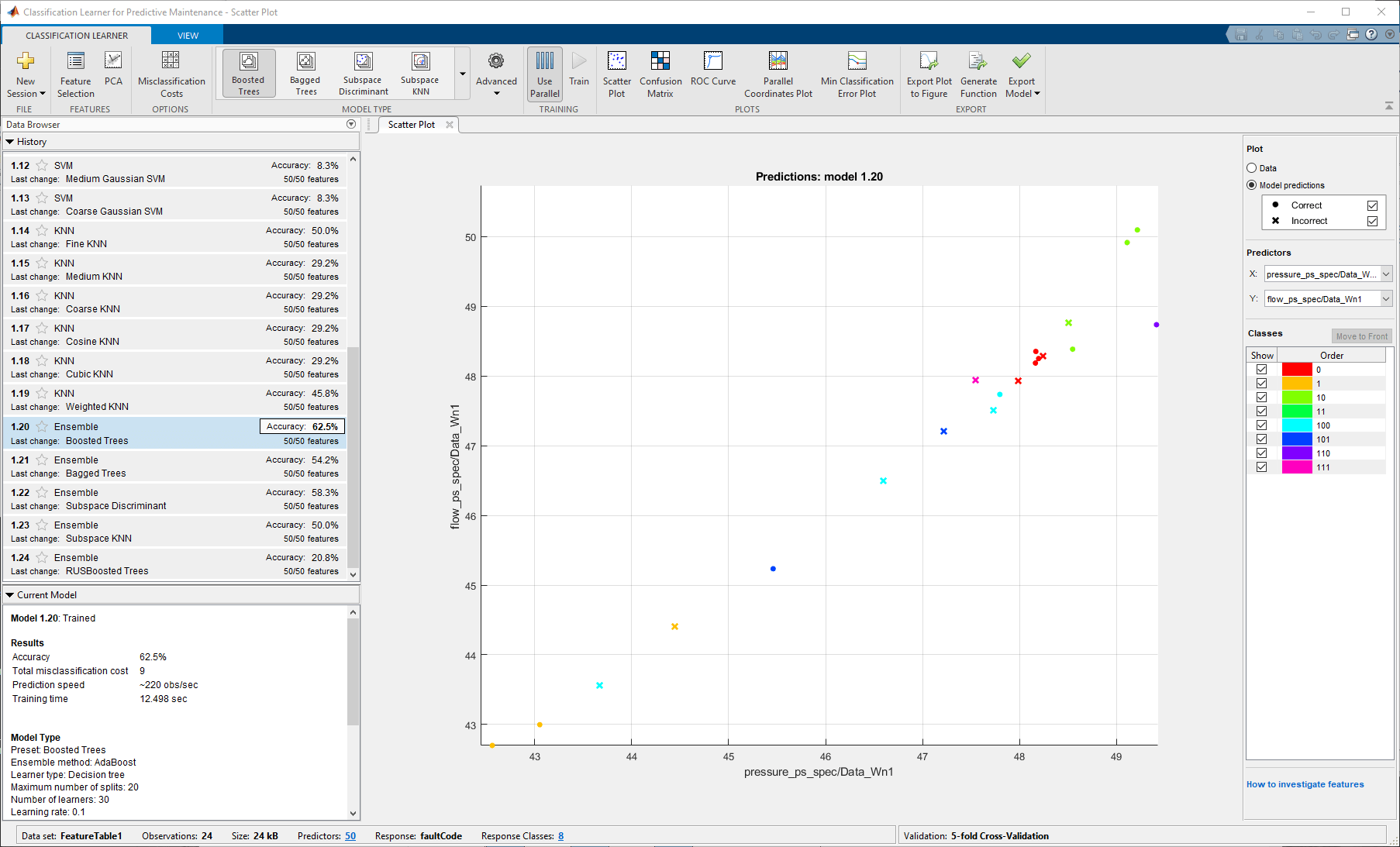This screenshot has width=1400, height=847.
Task: Open the Feature Selection tool
Action: [75, 74]
